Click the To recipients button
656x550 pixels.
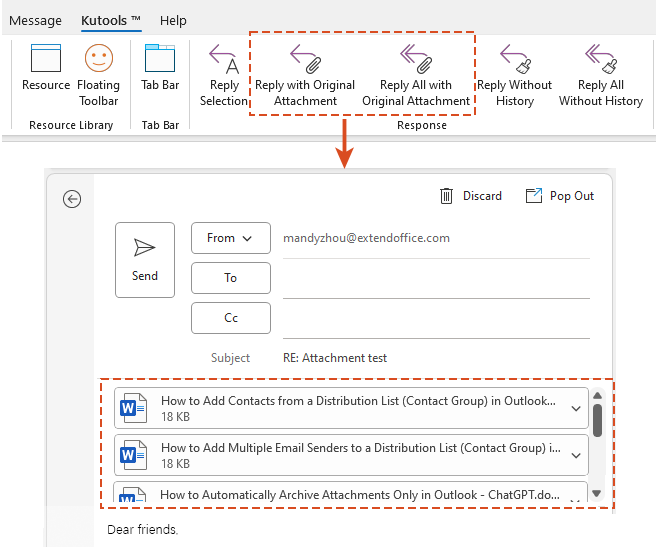230,278
